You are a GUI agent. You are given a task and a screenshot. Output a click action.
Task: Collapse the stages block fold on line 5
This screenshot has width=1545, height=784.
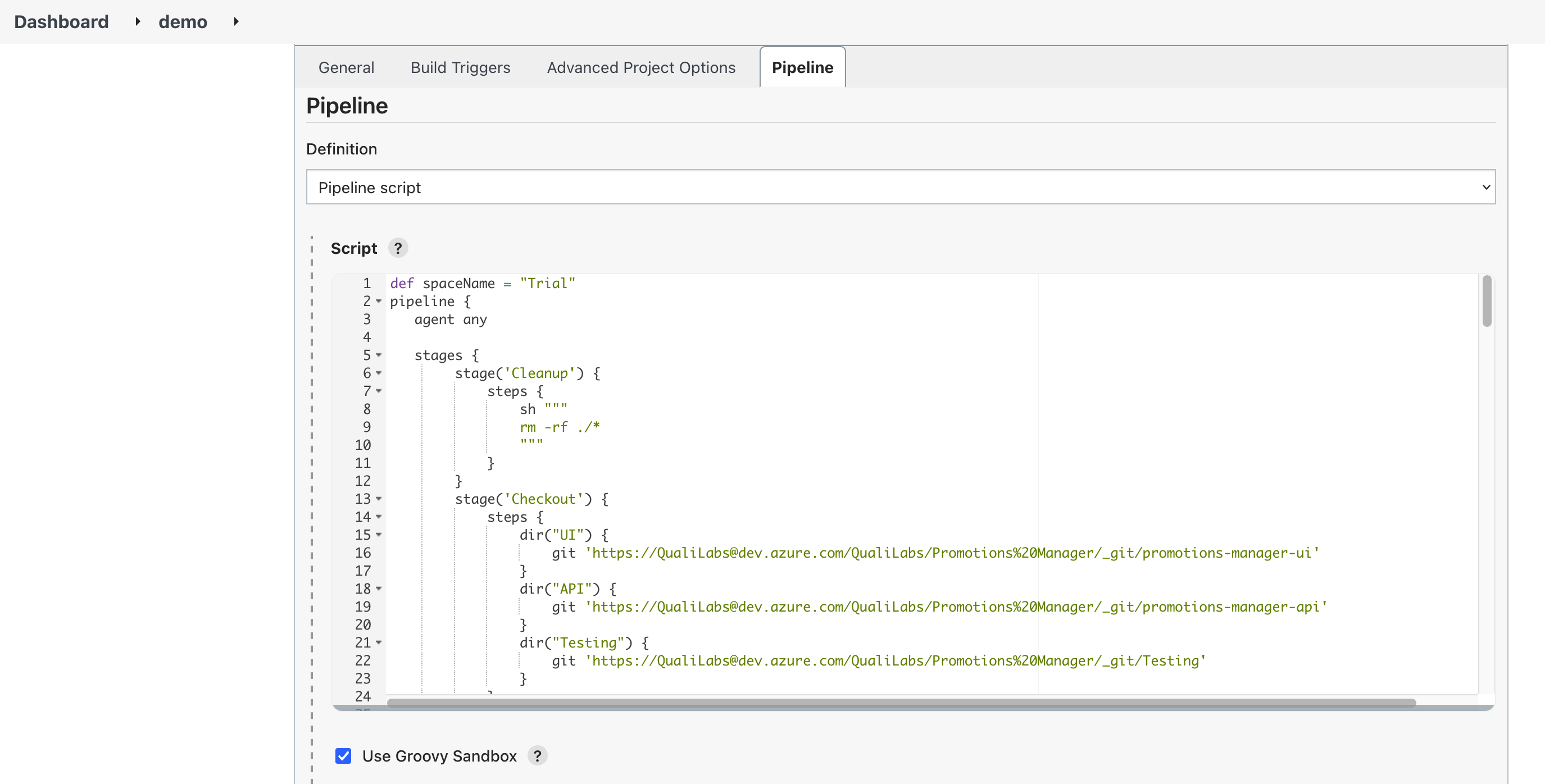(379, 355)
